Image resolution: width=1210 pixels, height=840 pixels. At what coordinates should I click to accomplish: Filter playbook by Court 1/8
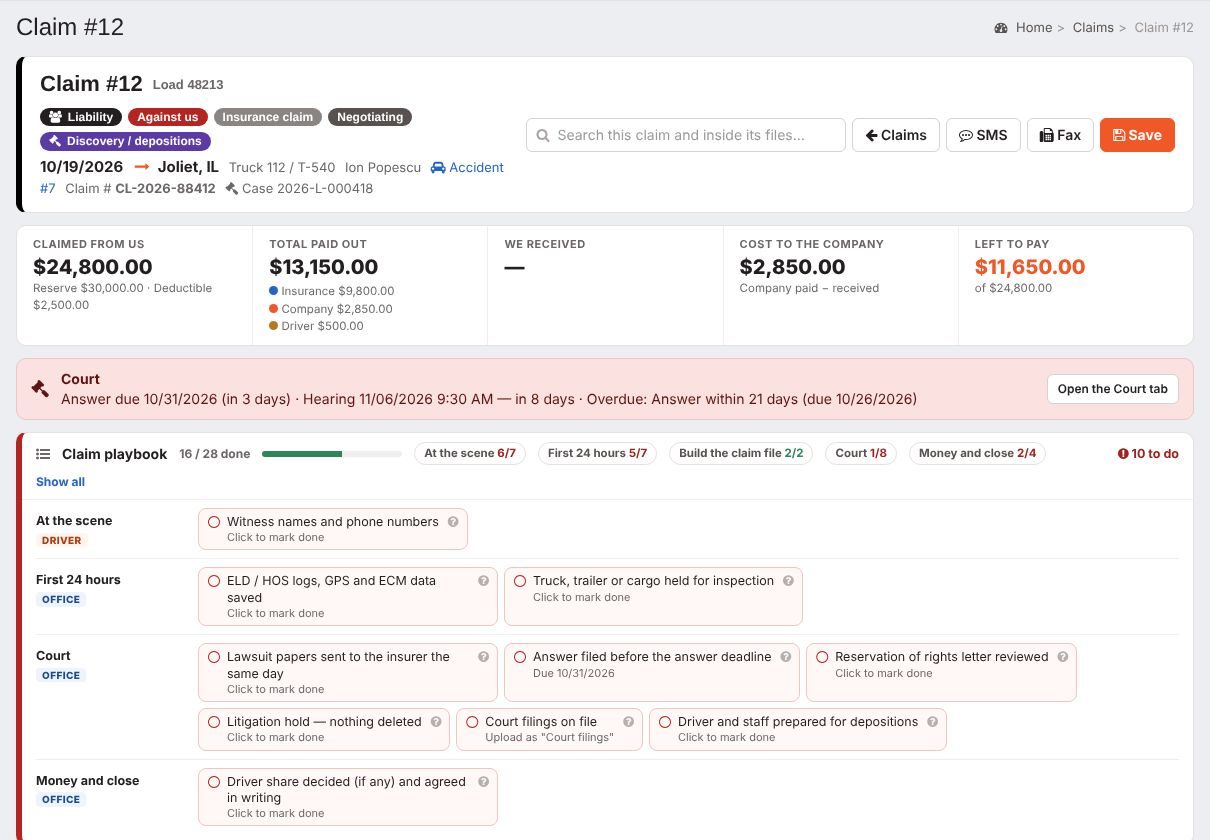coord(861,453)
